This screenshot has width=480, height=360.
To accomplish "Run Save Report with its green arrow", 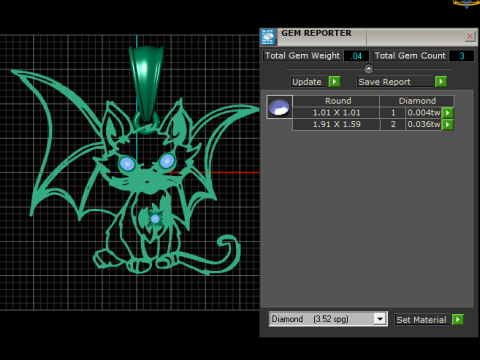I will [441, 82].
